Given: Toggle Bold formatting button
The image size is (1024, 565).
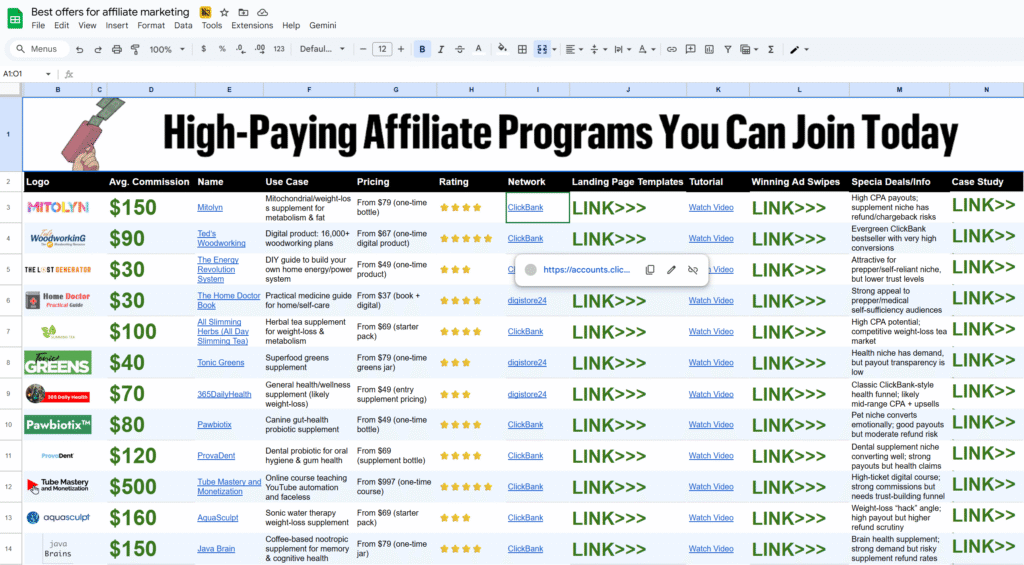Looking at the screenshot, I should (x=423, y=49).
